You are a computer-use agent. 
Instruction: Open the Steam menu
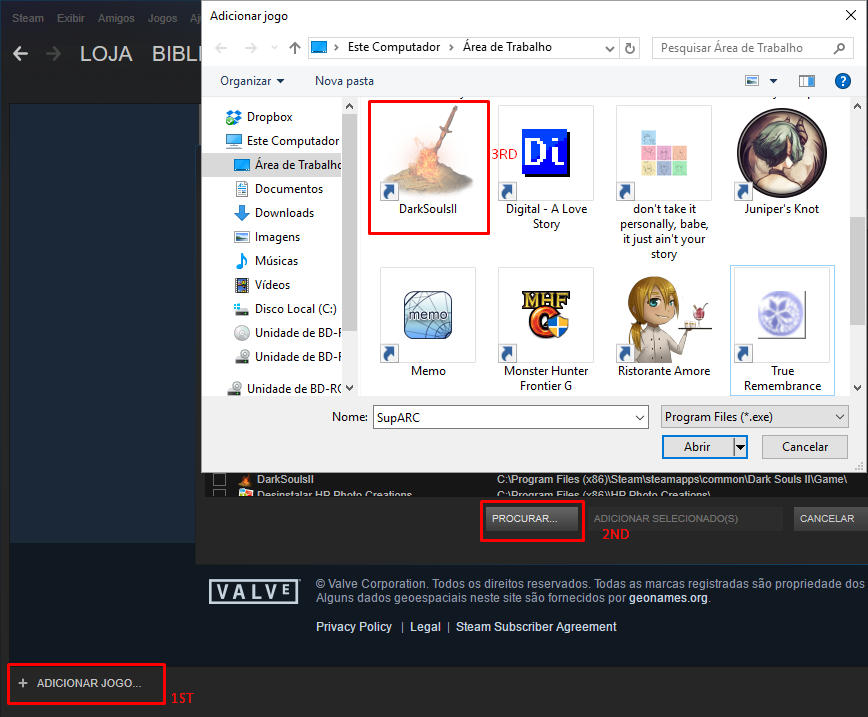28,18
